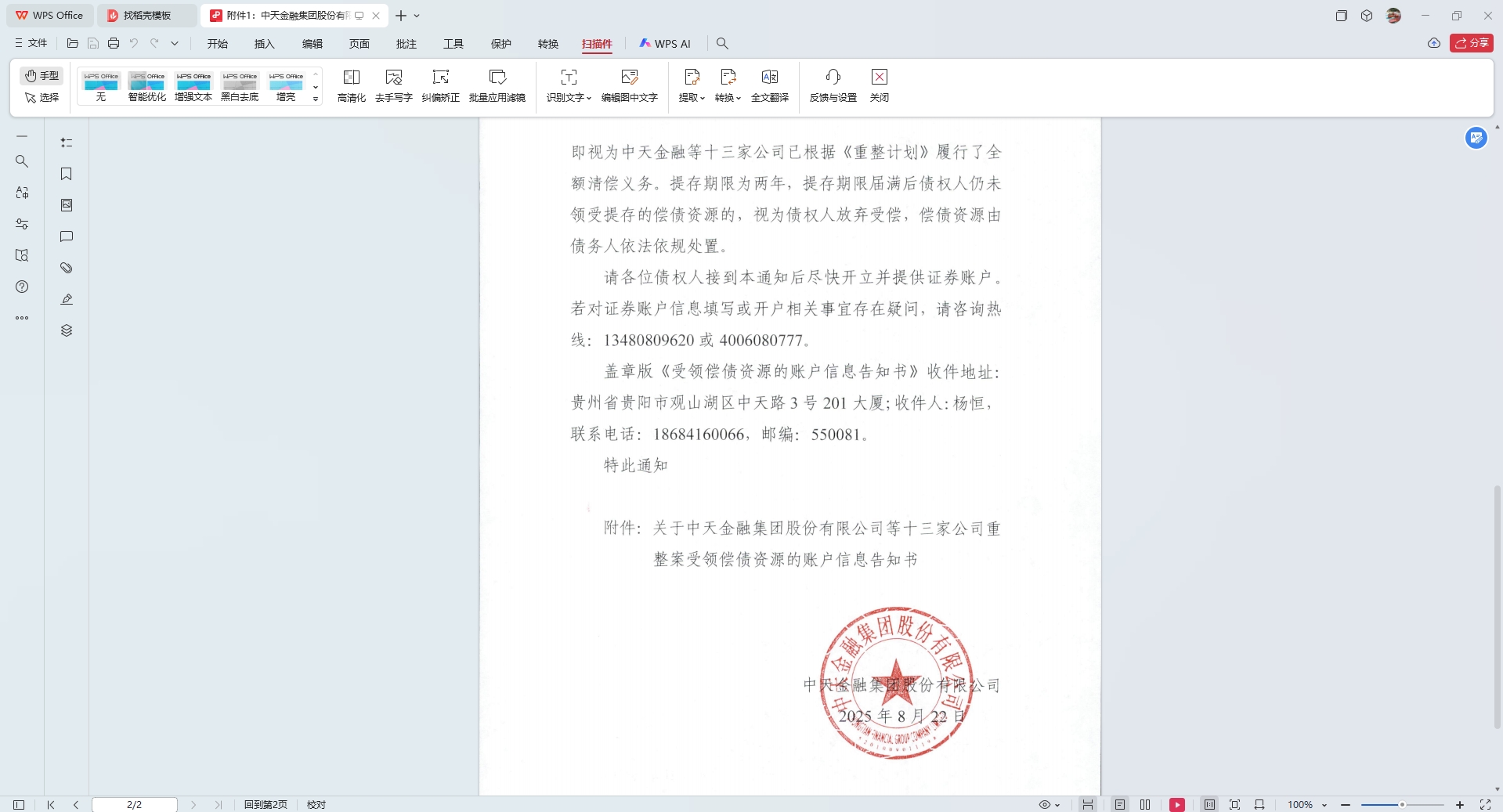Click the print icon in quick toolbar
Screen dimensions: 1503x812
pyautogui.click(x=114, y=43)
